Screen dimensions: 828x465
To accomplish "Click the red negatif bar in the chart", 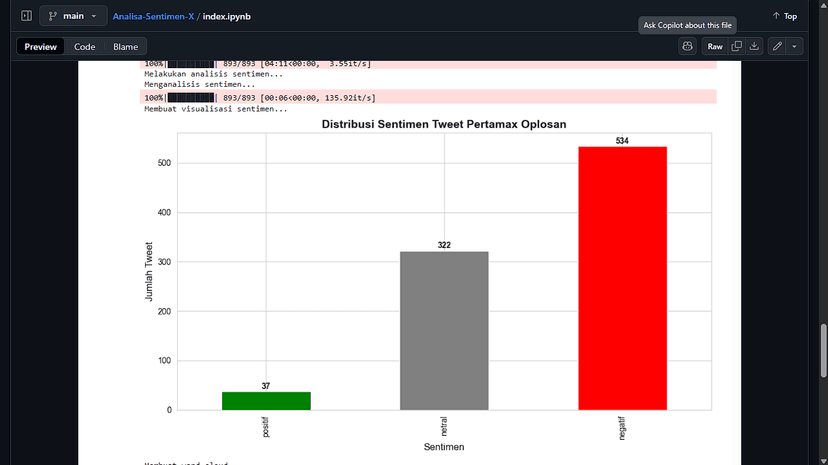I will [623, 278].
